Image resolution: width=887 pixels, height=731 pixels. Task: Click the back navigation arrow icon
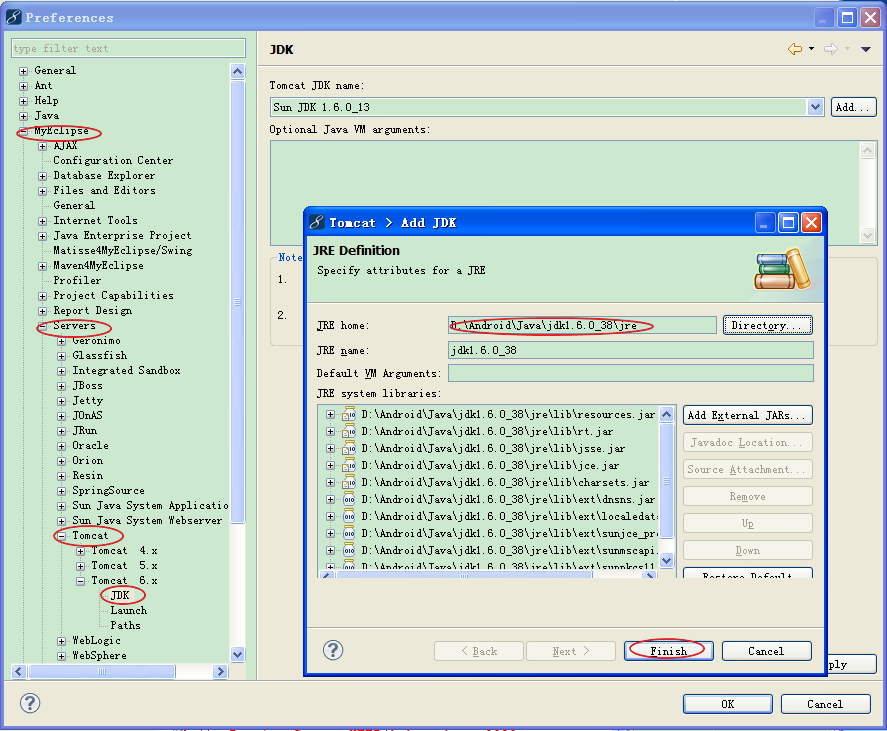click(795, 49)
